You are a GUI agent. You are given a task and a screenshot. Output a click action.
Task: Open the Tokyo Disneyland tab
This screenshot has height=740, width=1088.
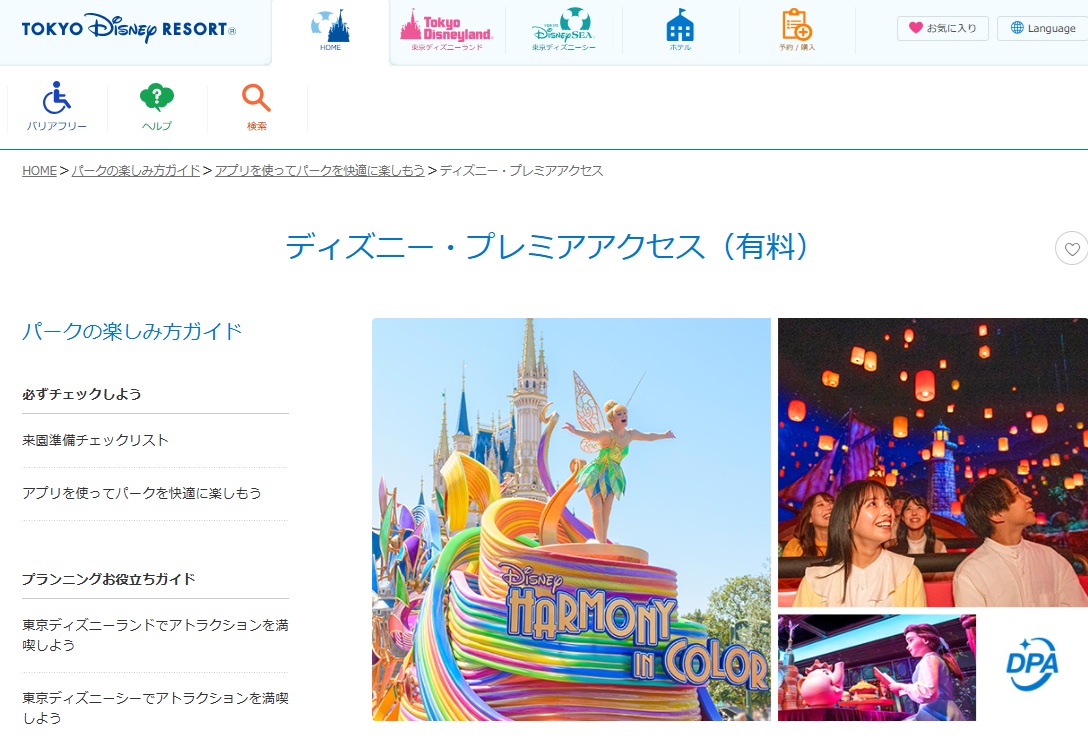click(x=447, y=31)
